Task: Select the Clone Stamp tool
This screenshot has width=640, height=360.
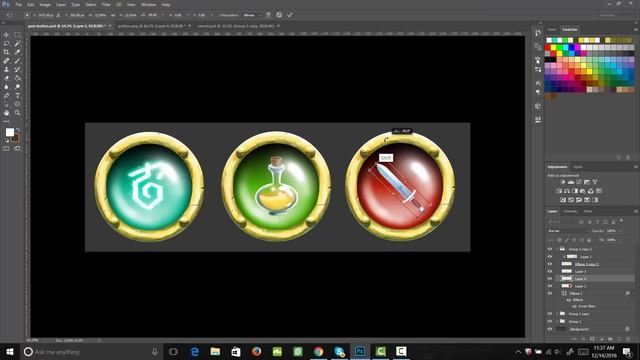Action: pyautogui.click(x=7, y=69)
